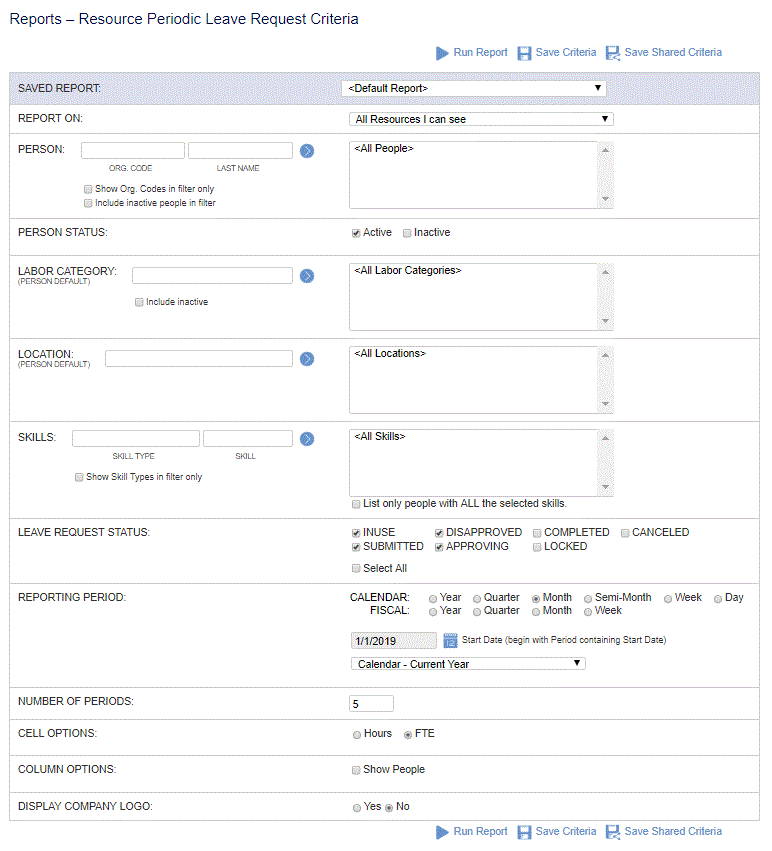Click the bottom Run Report play icon
This screenshot has width=772, height=851.
tap(442, 831)
